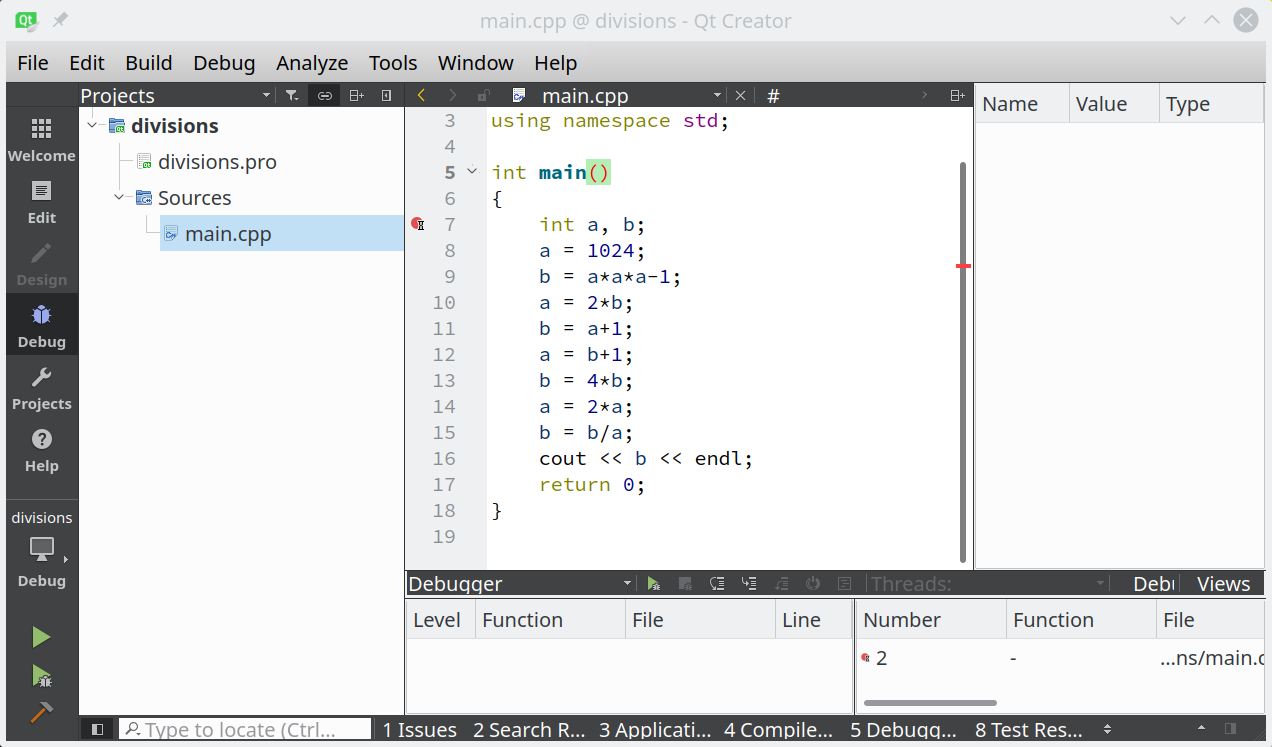1272x747 pixels.
Task: Open the main.cpp document dropdown
Action: [x=717, y=96]
